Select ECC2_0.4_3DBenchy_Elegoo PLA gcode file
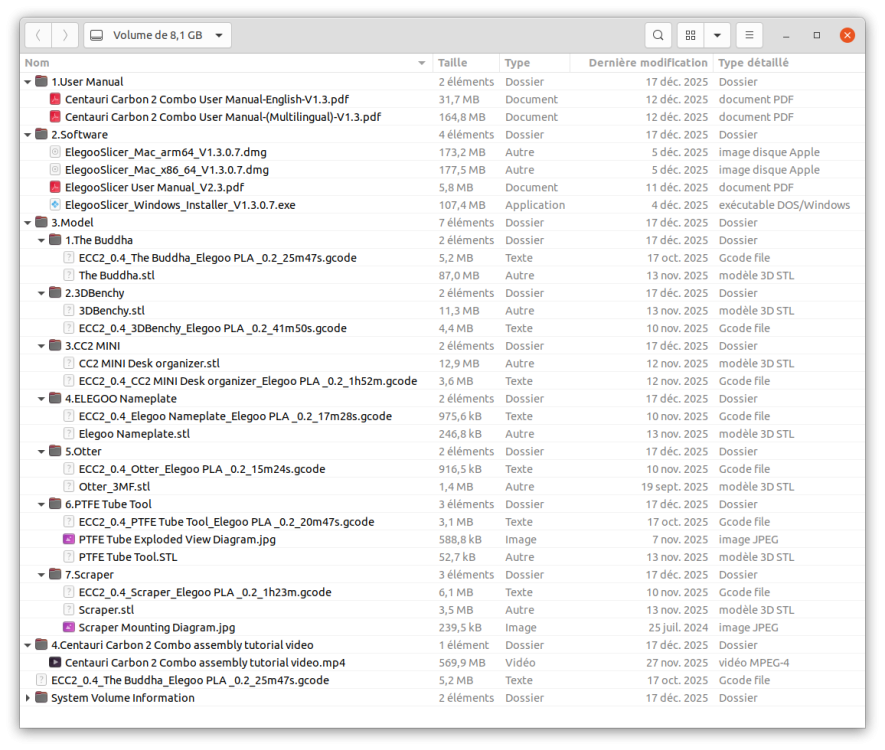Screen dimensions: 885x750 point(212,328)
